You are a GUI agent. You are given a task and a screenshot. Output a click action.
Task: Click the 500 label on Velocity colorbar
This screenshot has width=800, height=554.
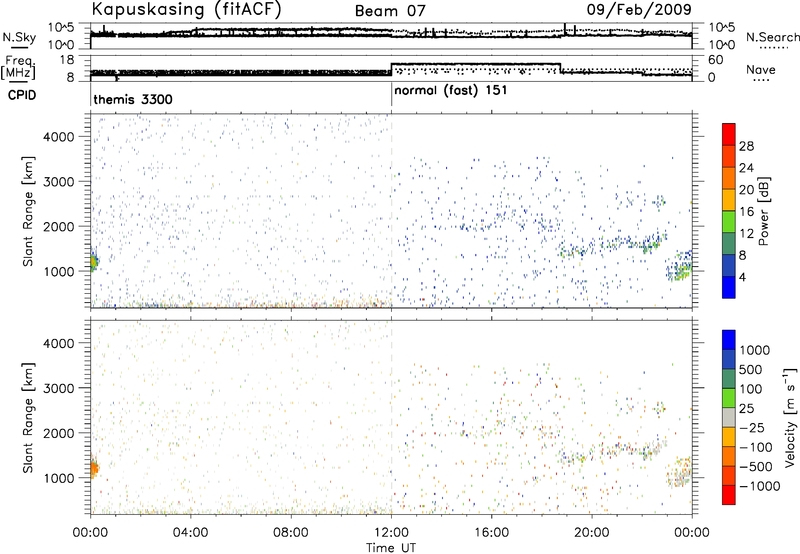click(751, 370)
